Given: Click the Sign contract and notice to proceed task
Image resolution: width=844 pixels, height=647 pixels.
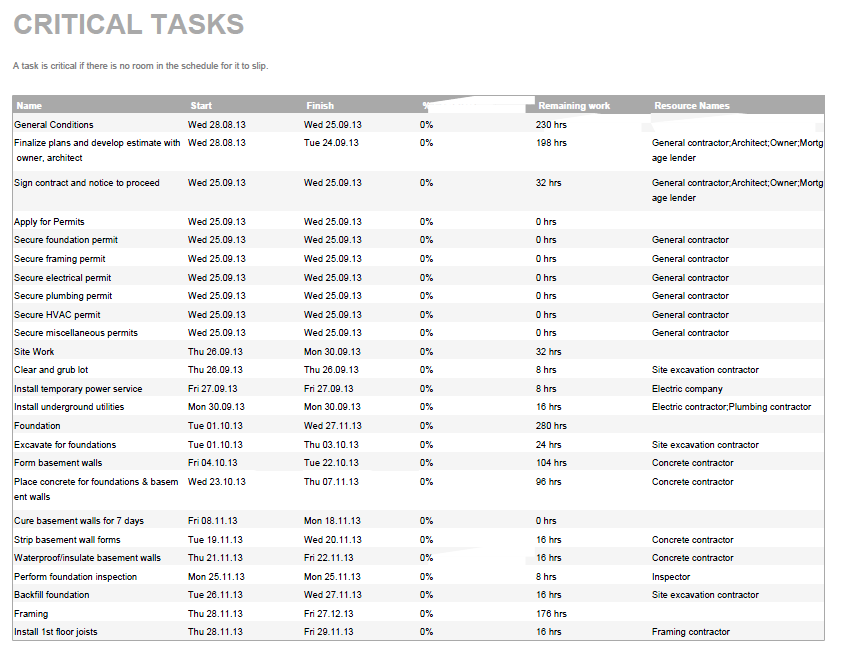Looking at the screenshot, I should tap(87, 183).
